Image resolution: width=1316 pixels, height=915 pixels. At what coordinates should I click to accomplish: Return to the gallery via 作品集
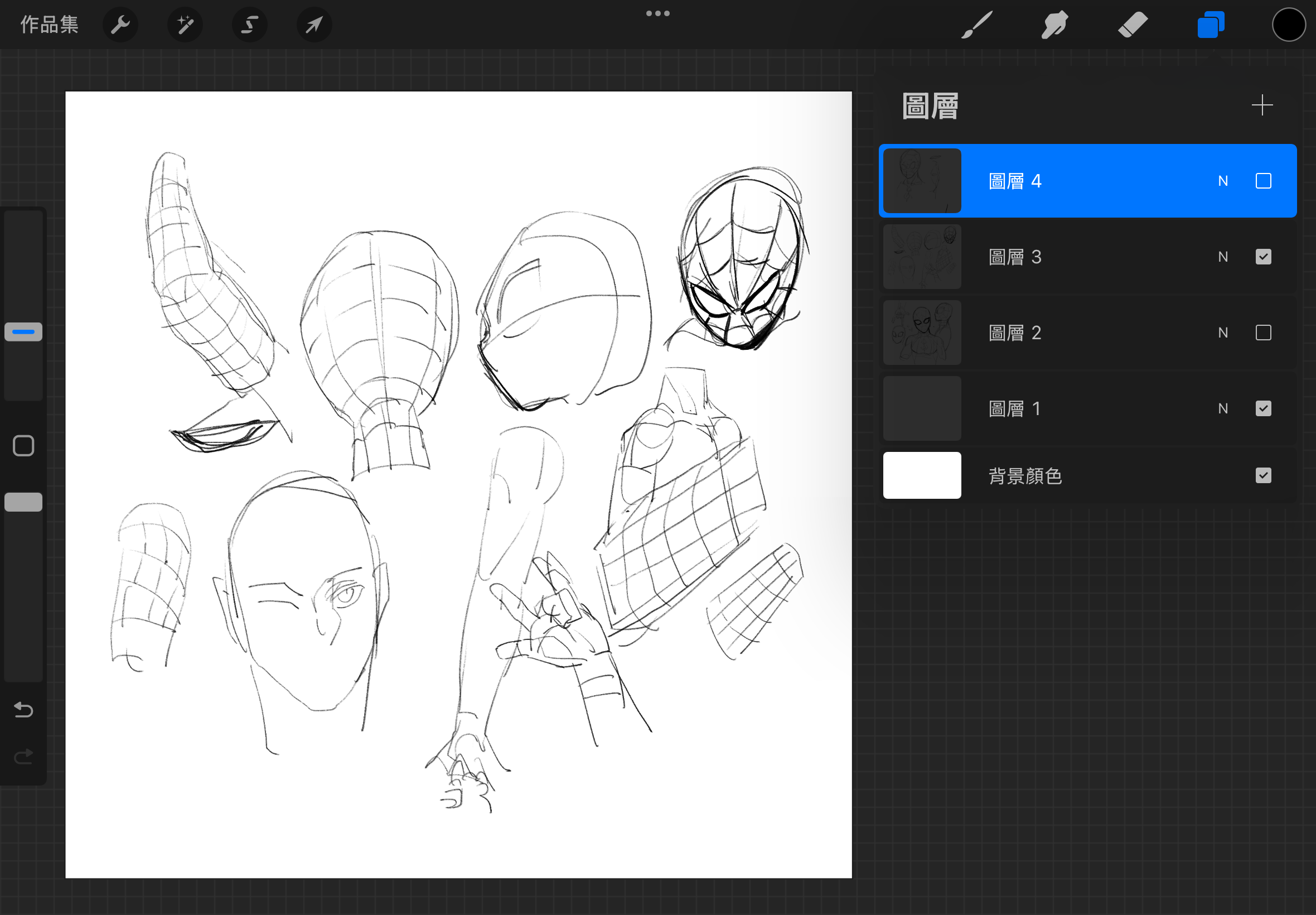click(49, 25)
